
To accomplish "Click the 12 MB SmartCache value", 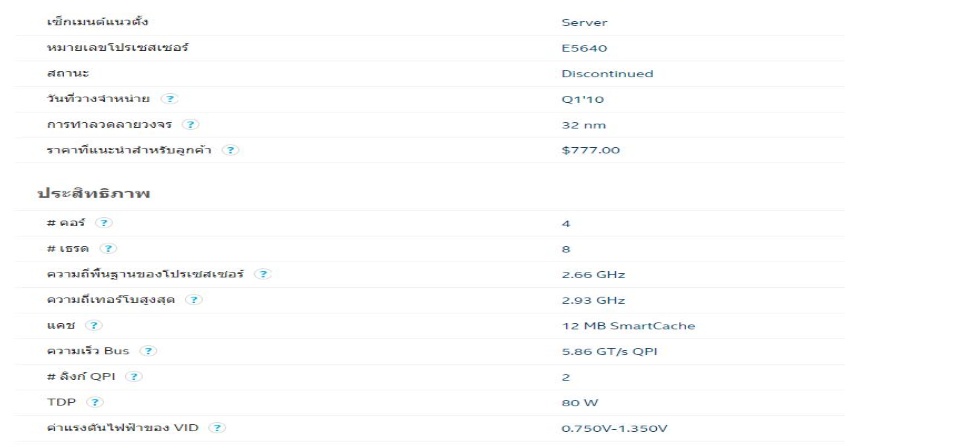I will (x=628, y=326).
